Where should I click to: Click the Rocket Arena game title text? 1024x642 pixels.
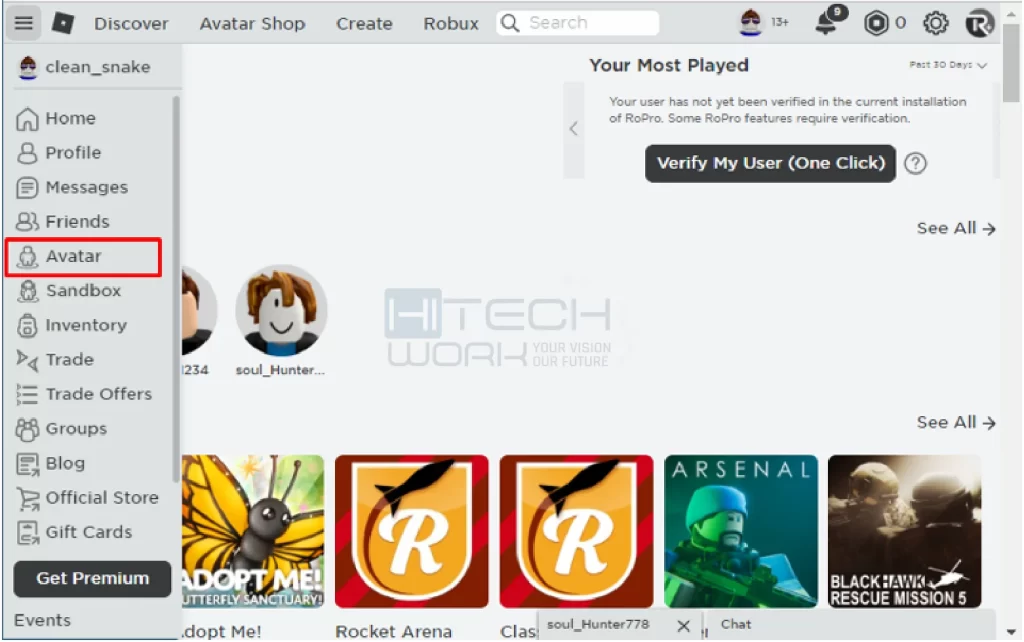[393, 632]
